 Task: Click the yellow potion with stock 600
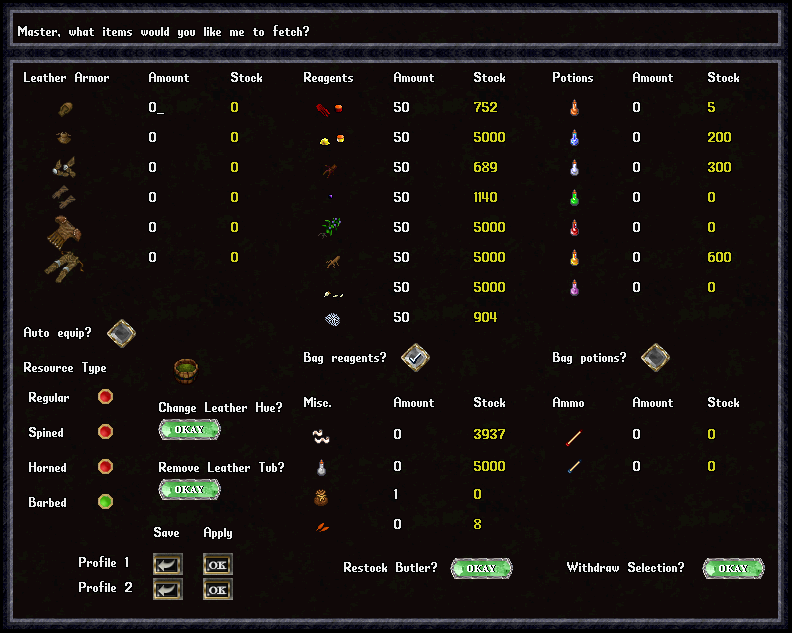574,257
